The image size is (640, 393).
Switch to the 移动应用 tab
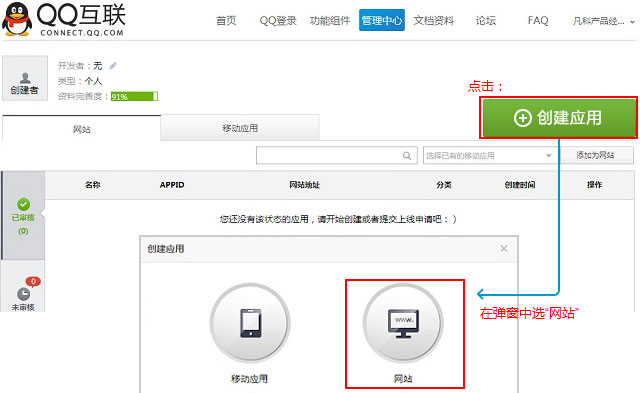[x=240, y=128]
